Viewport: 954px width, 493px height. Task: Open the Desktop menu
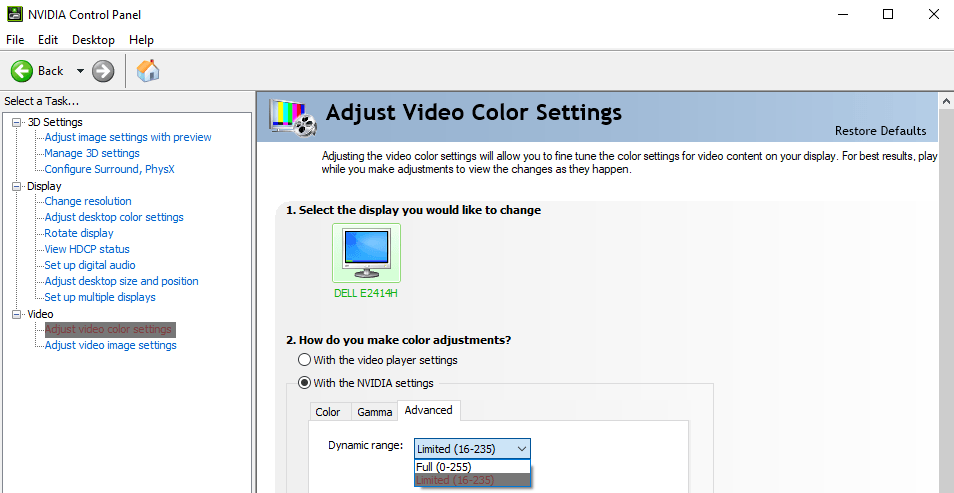point(93,40)
